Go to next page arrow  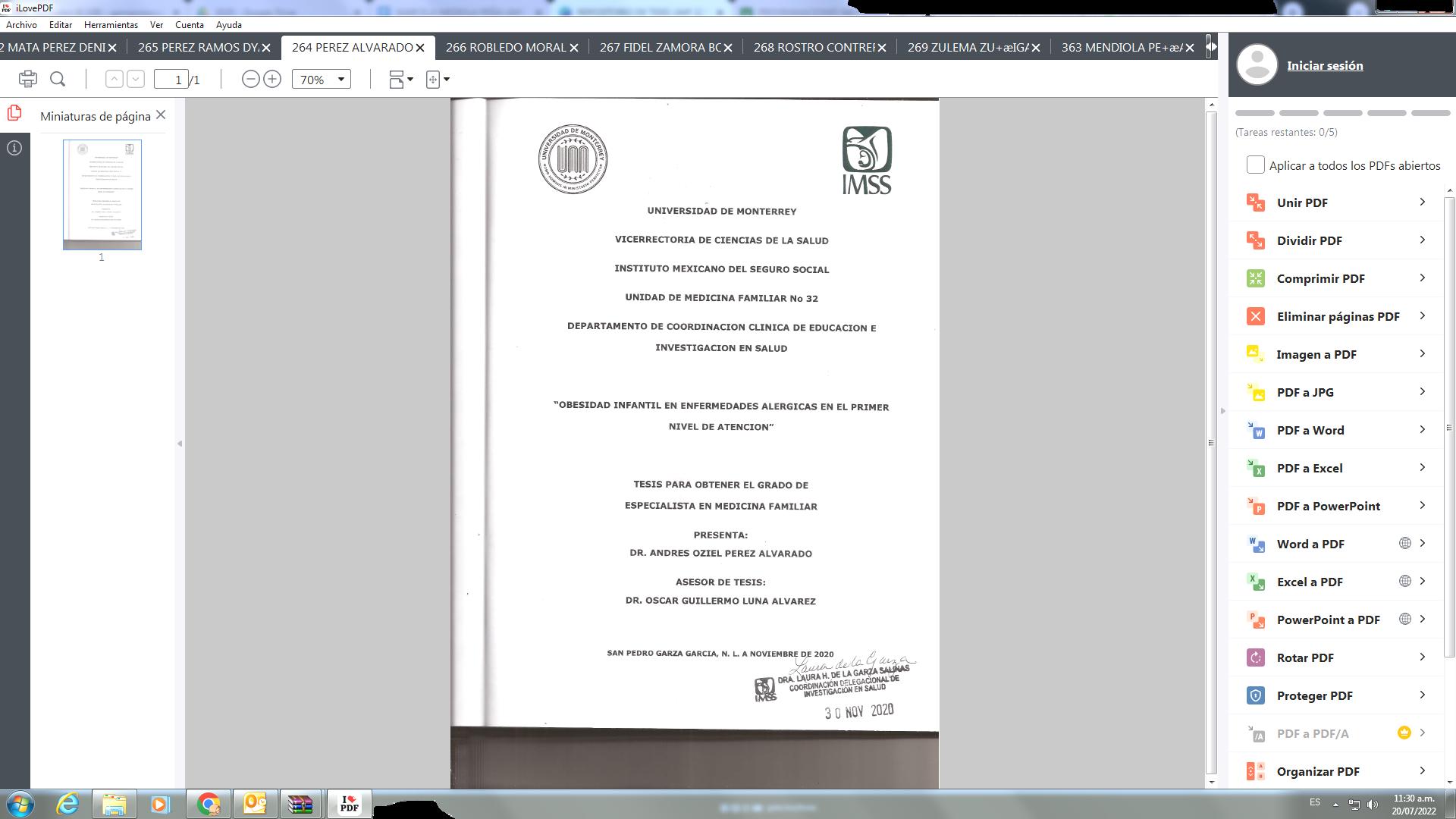point(136,79)
